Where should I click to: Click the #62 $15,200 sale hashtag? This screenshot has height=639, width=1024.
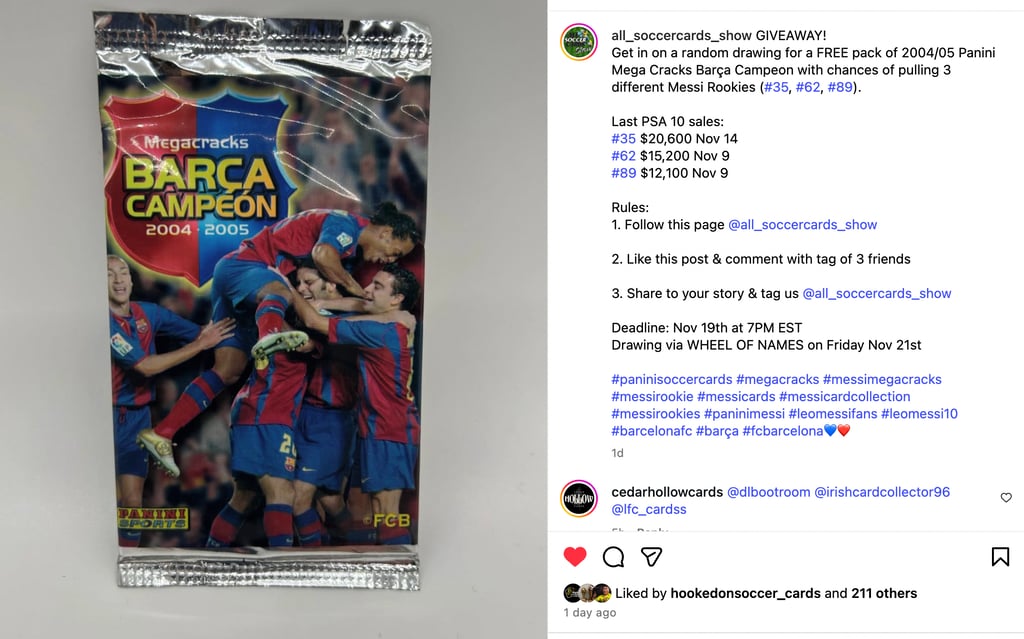623,156
